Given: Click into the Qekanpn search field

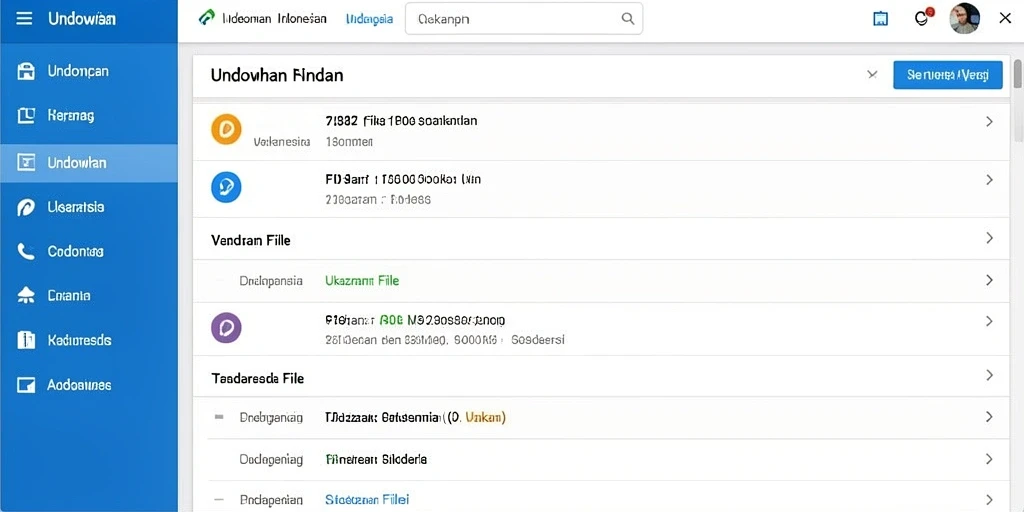Looking at the screenshot, I should click(x=524, y=19).
